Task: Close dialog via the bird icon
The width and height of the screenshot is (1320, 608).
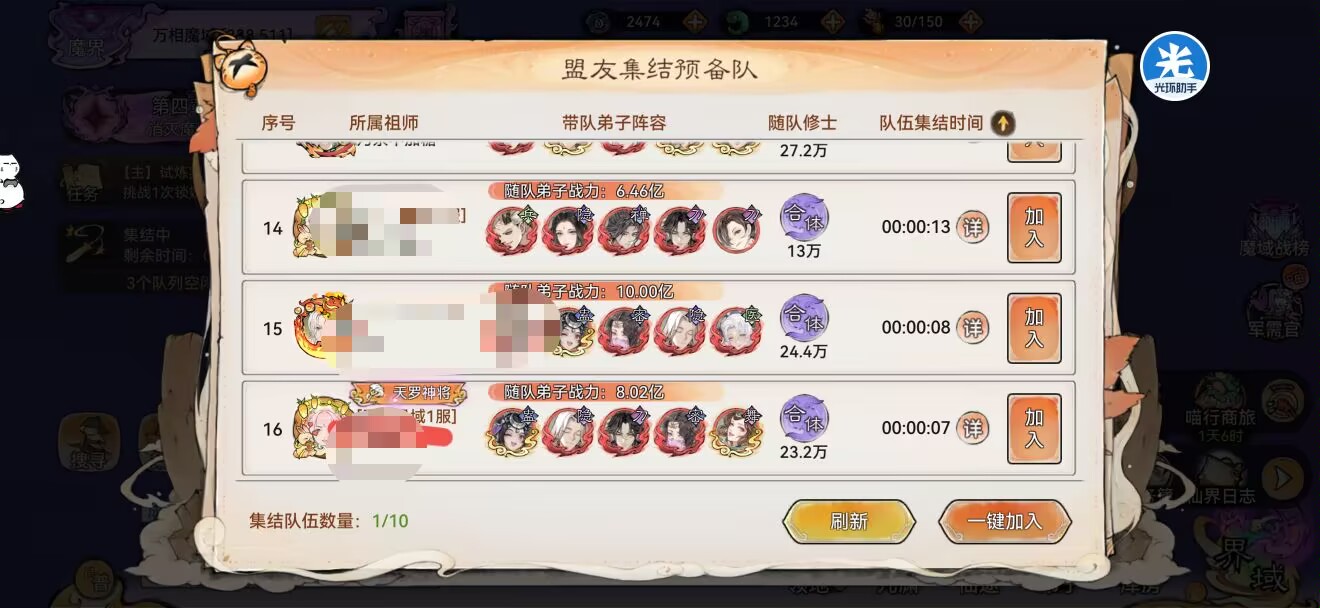Action: tap(240, 72)
